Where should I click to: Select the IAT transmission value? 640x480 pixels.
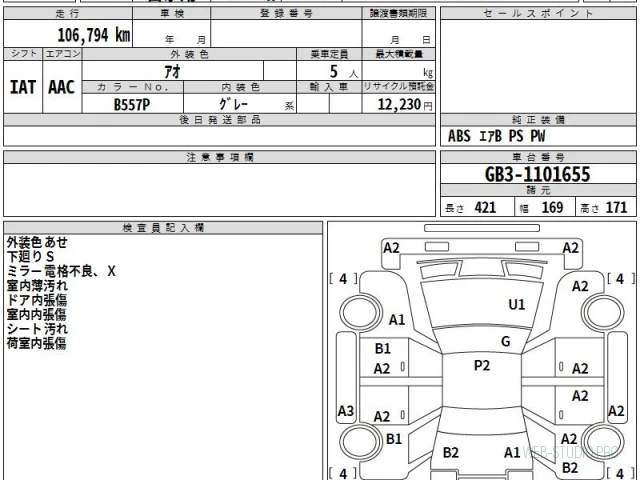[x=23, y=87]
